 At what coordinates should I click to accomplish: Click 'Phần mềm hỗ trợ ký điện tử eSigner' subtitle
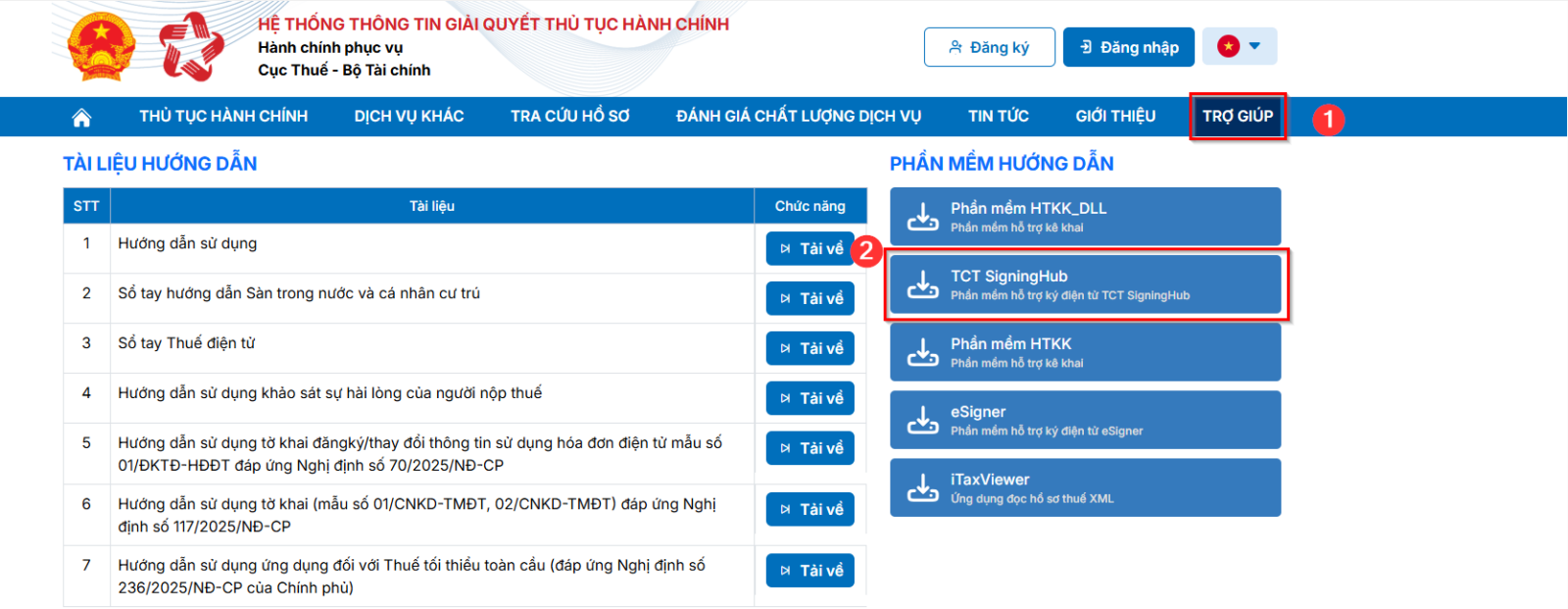coord(1047,431)
